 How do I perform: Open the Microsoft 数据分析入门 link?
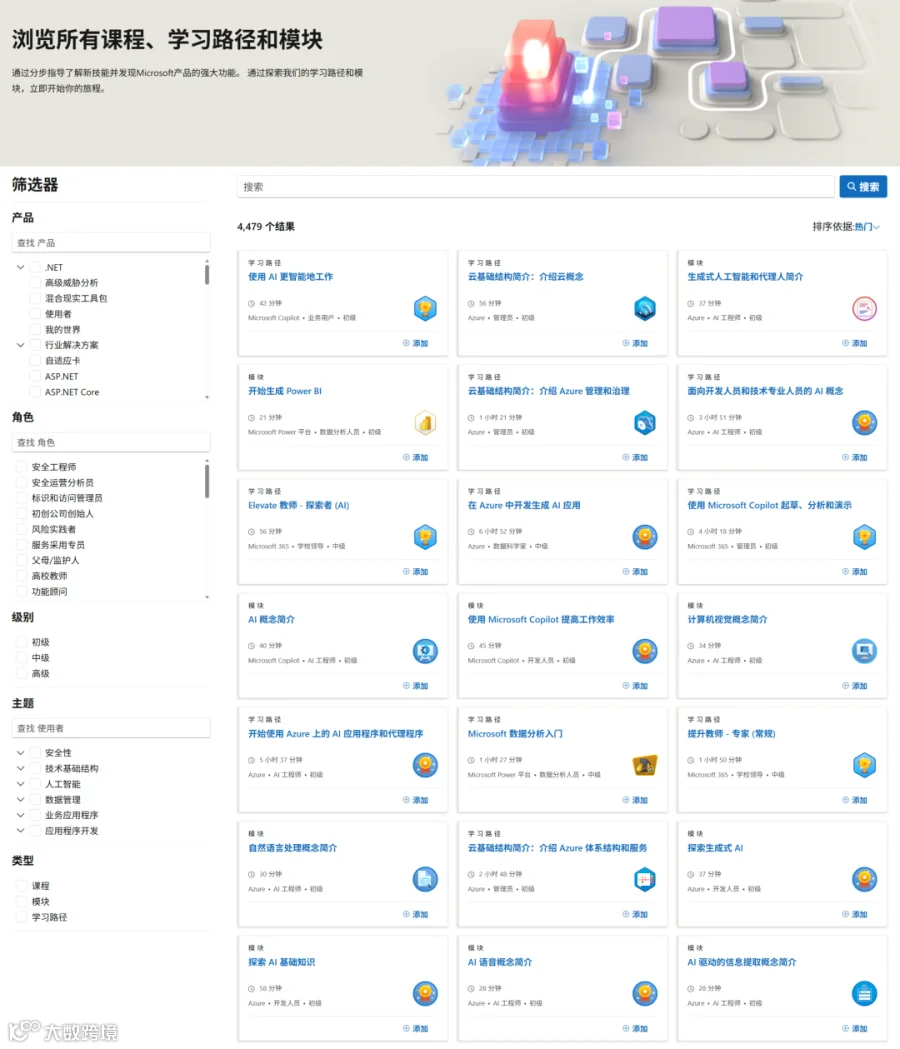coord(515,734)
